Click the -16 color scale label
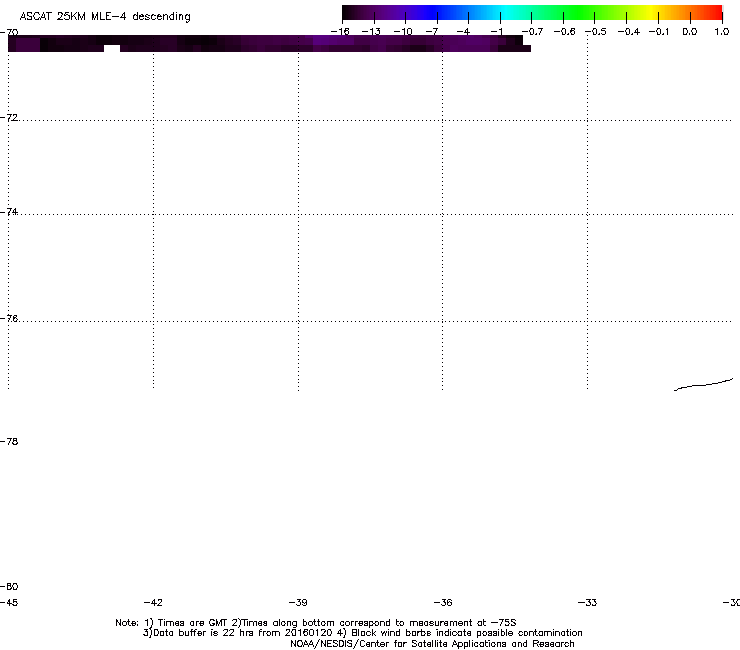This screenshot has width=740, height=650. coord(340,32)
